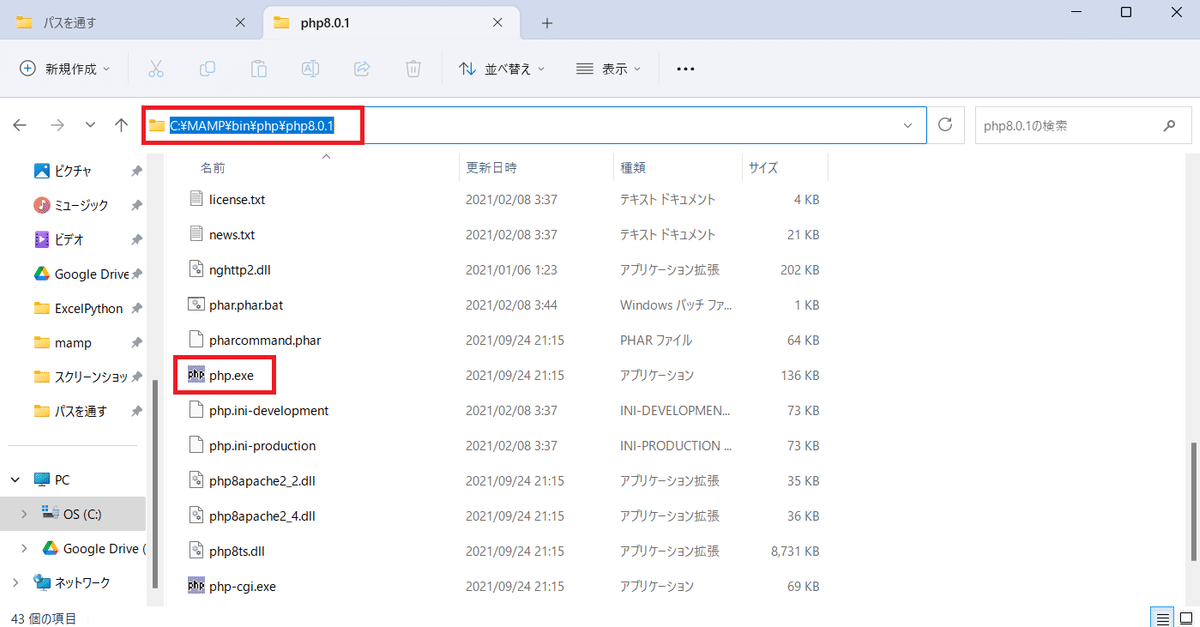Screen dimensions: 1200x627
Task: Sort by the 更新日時 column header
Action: [x=491, y=167]
